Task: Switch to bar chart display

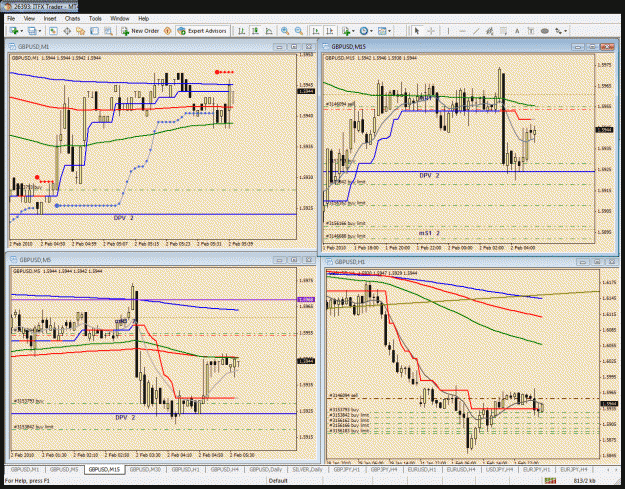Action: point(242,31)
